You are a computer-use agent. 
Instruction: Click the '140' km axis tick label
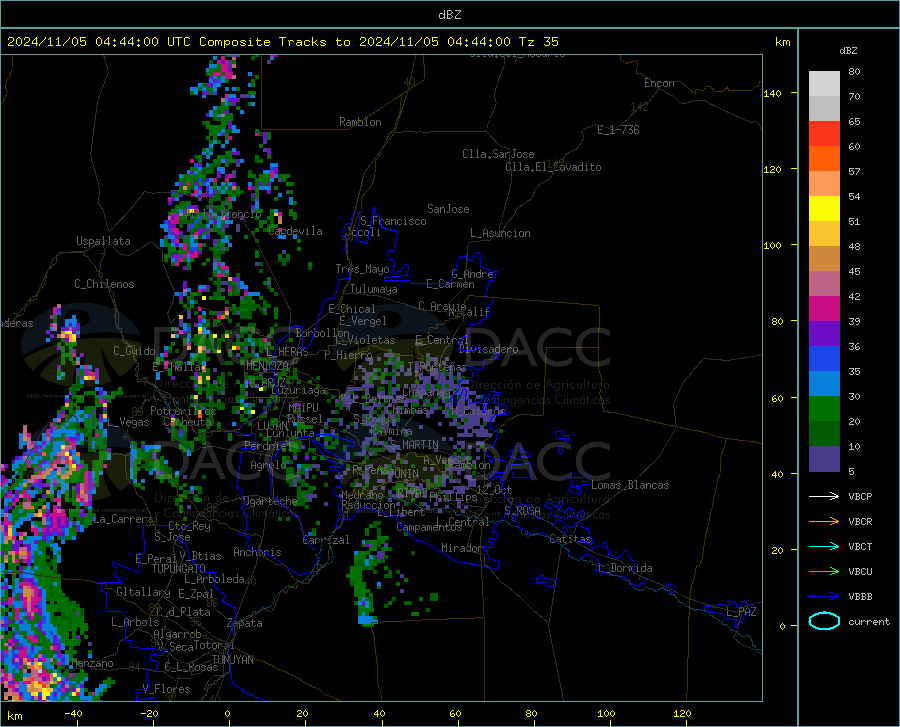(x=772, y=93)
